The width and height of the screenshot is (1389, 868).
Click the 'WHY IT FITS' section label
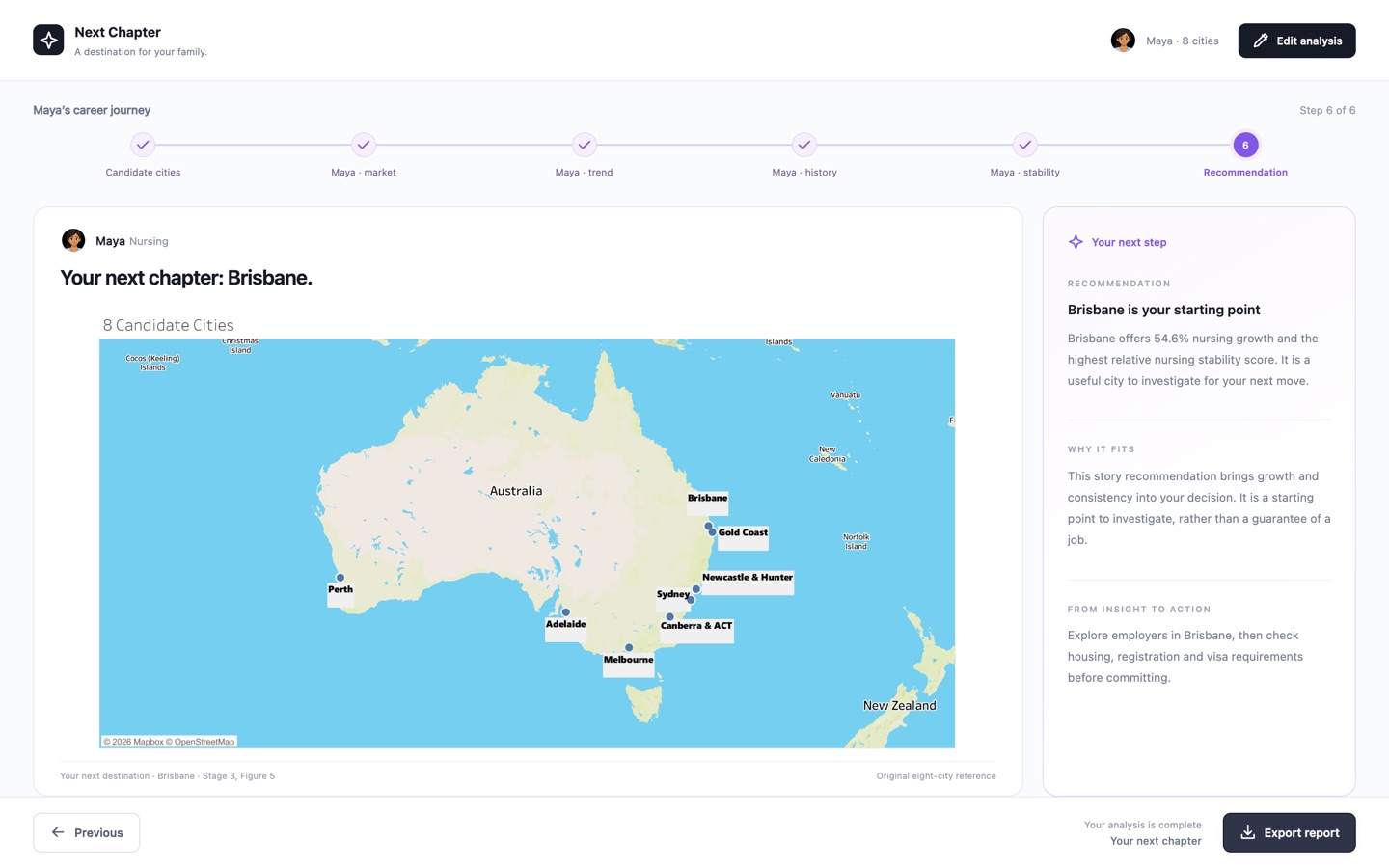coord(1101,449)
